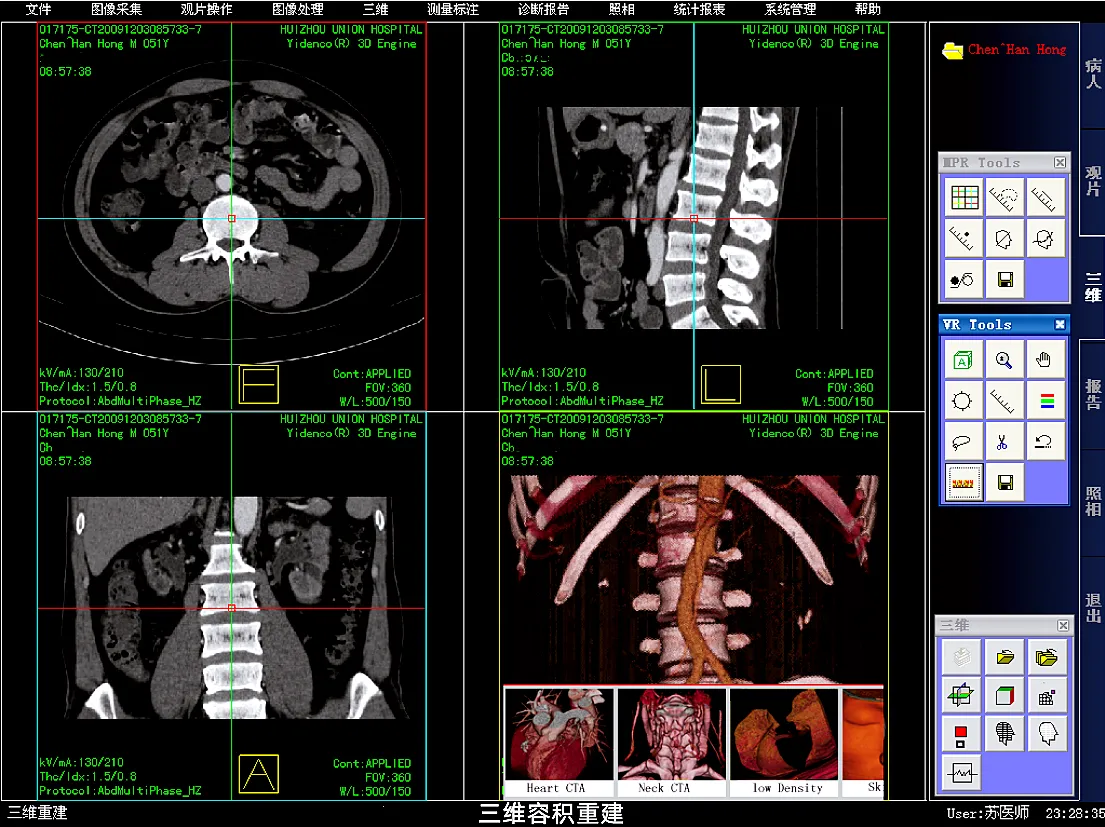
Task: Click the plain head outline icon in 三维 panel
Action: pos(1047,735)
